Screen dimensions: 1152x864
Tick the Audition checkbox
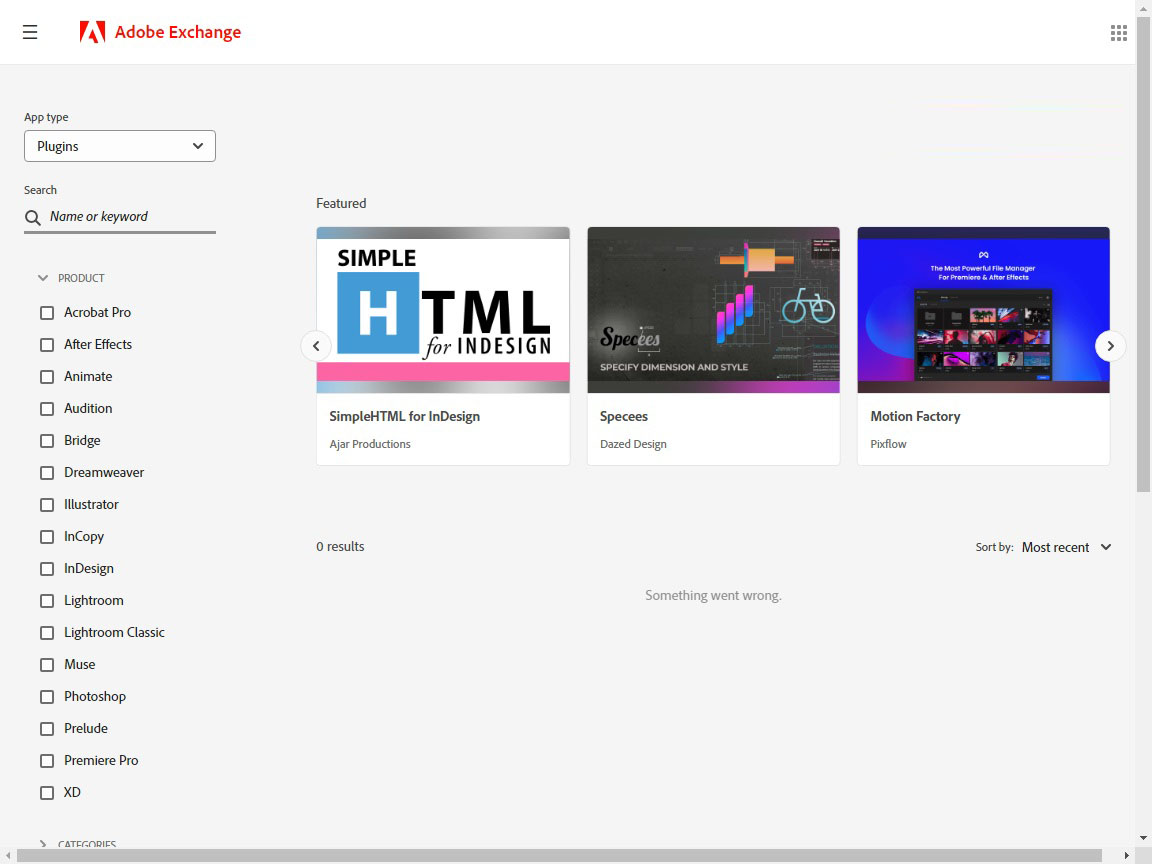[x=47, y=408]
